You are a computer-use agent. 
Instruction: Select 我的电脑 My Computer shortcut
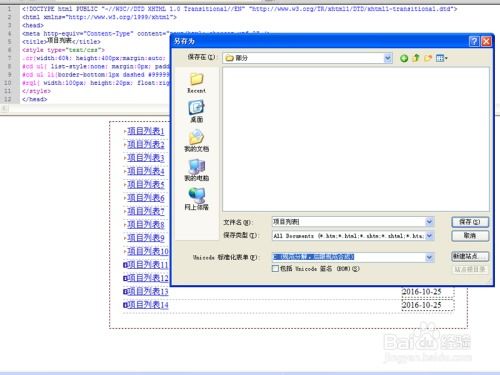197,170
